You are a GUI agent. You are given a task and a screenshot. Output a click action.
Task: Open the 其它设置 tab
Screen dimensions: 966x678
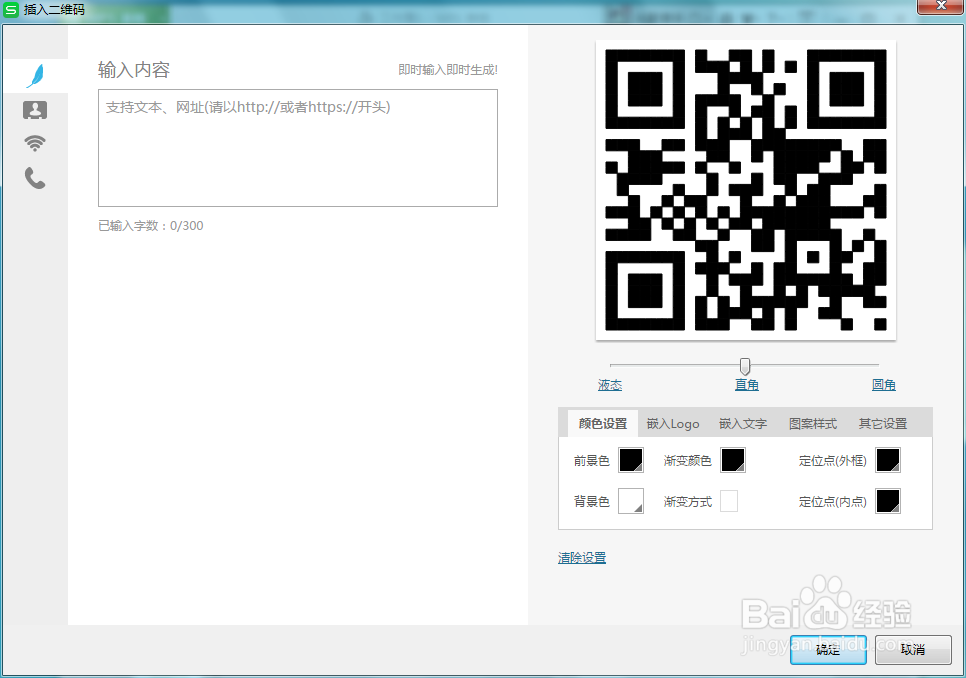[x=883, y=424]
